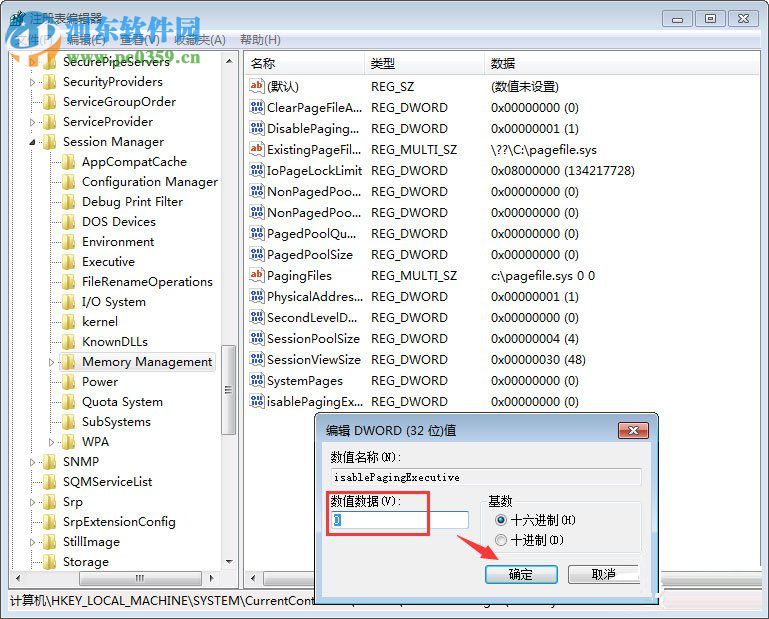Select the I/O System tree item
Image resolution: width=769 pixels, height=619 pixels.
coord(114,302)
